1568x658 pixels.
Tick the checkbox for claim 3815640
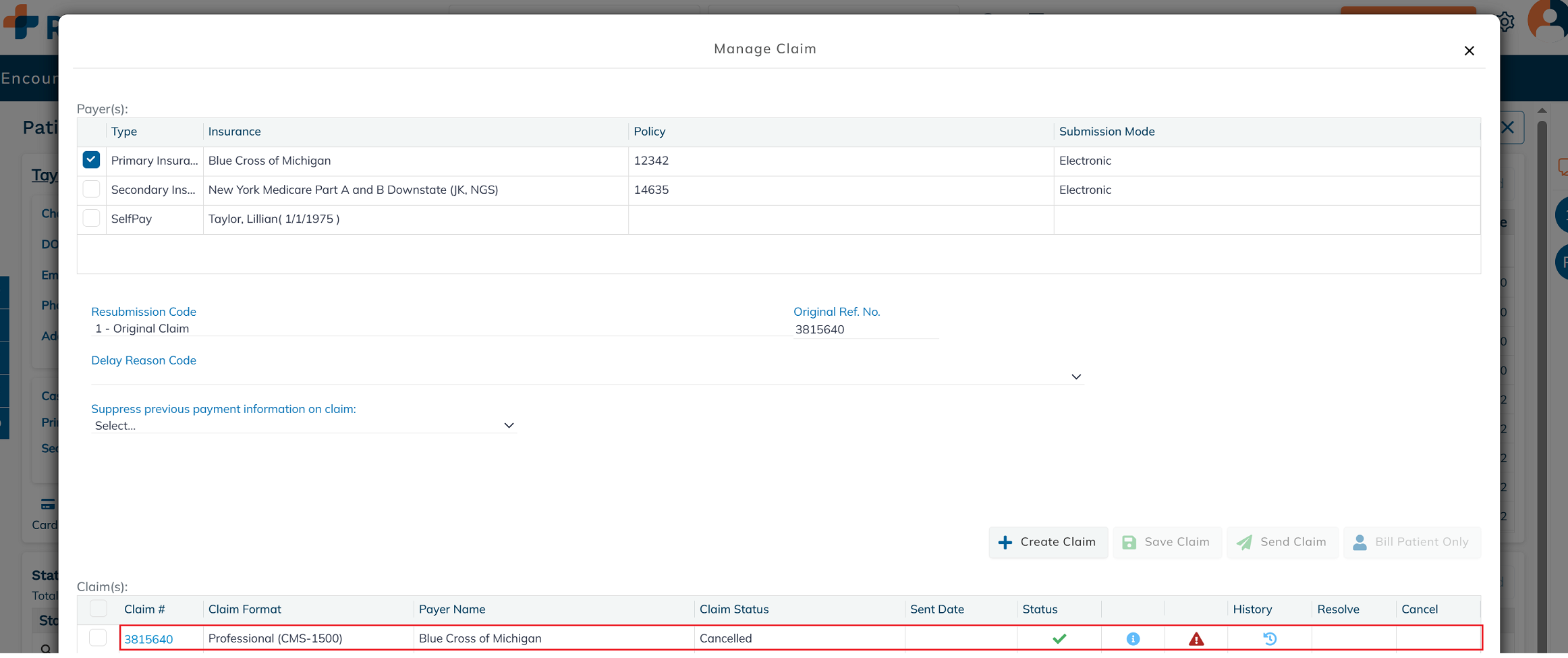tap(98, 638)
